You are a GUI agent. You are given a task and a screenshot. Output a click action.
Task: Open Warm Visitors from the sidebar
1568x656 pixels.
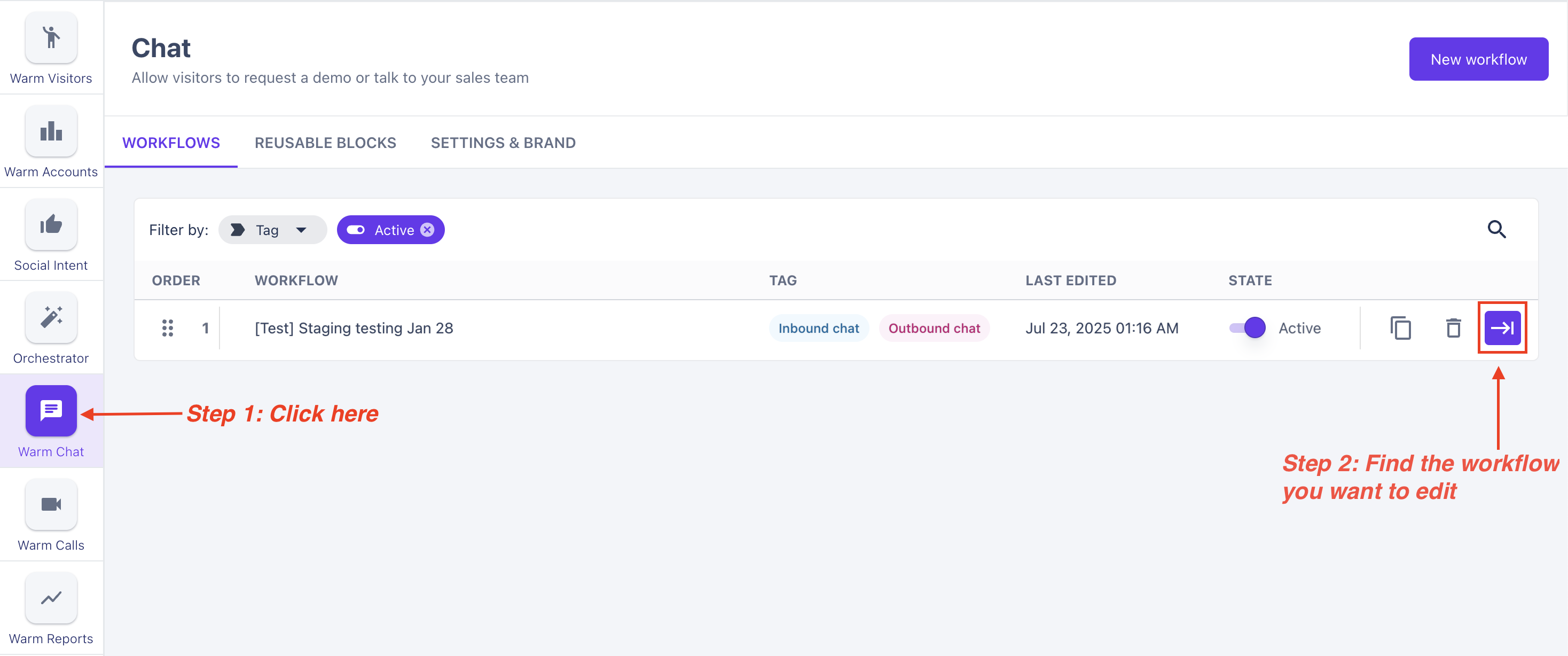pyautogui.click(x=51, y=38)
